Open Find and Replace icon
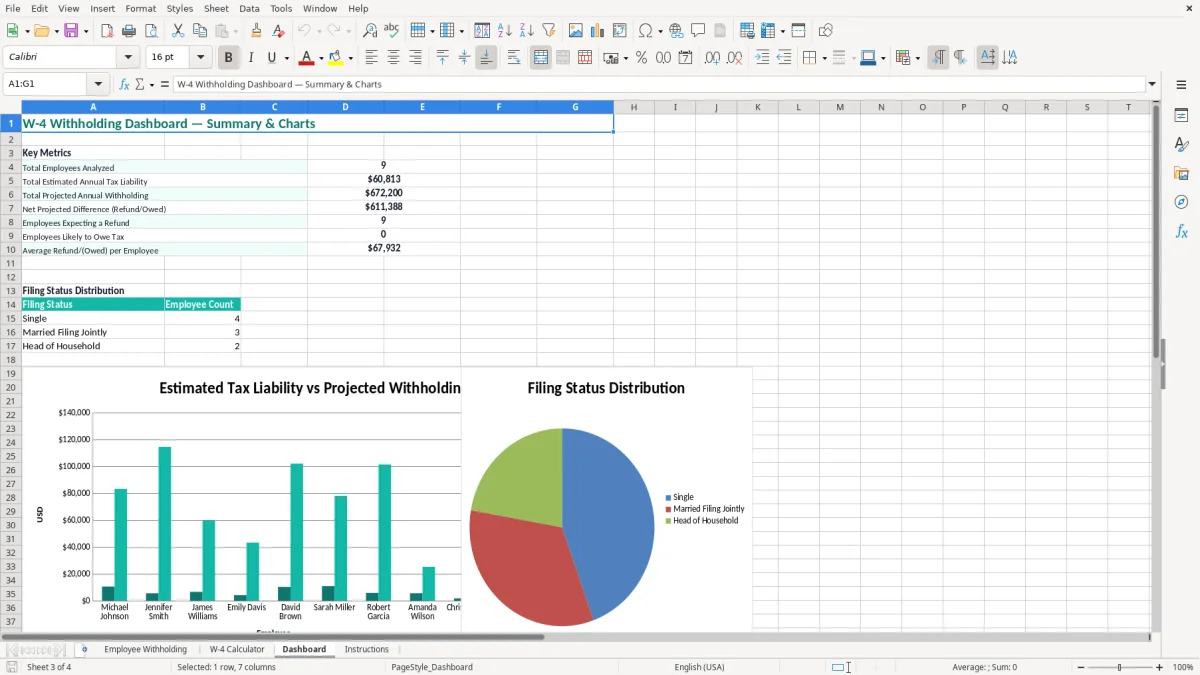 (x=370, y=31)
